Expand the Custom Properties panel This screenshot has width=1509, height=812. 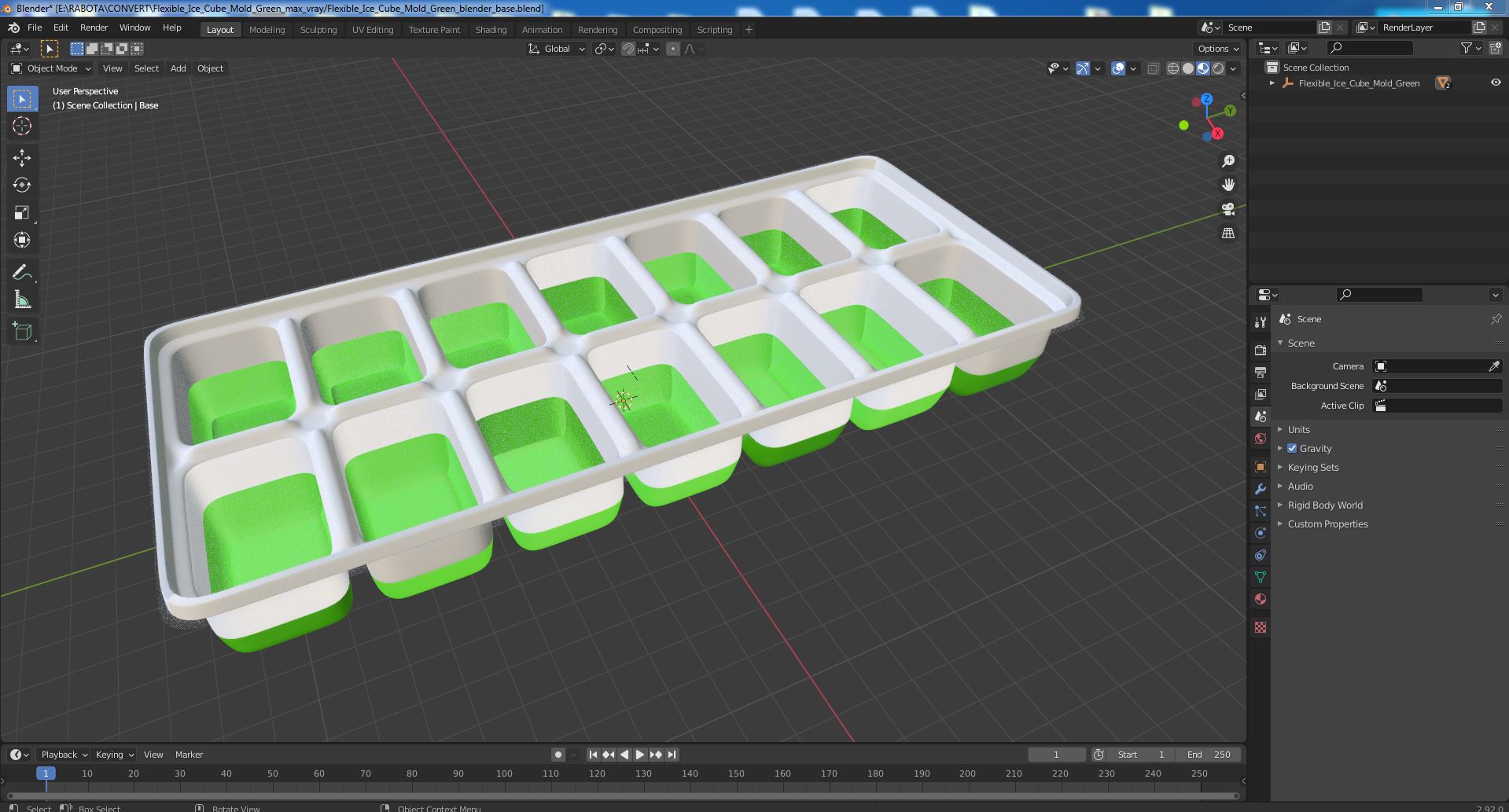1327,524
